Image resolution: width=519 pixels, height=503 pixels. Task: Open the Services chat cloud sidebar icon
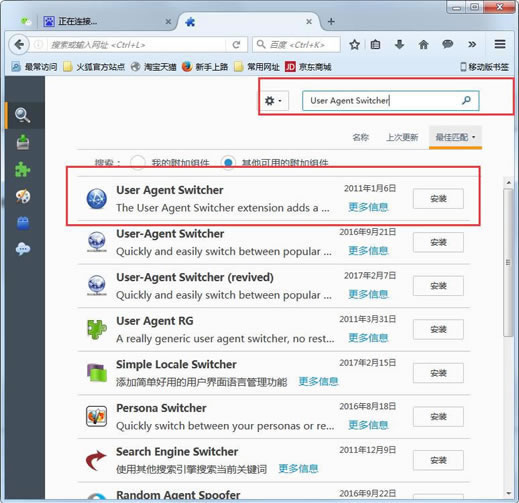click(23, 249)
